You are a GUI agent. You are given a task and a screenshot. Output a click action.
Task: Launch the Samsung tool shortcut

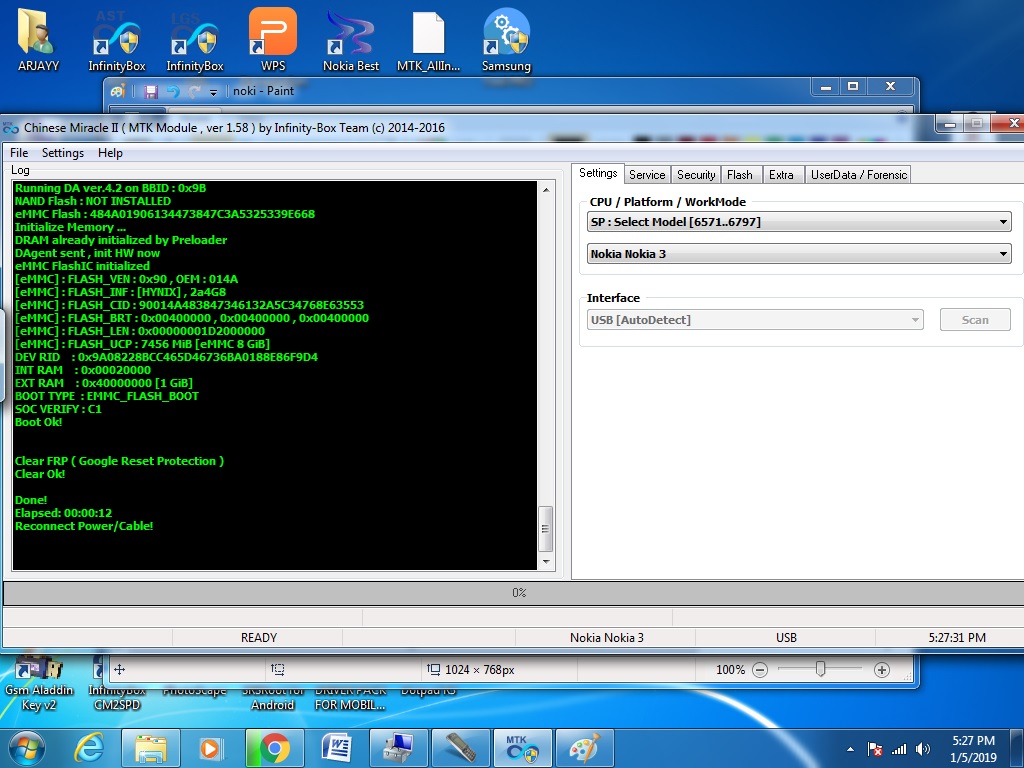(506, 39)
